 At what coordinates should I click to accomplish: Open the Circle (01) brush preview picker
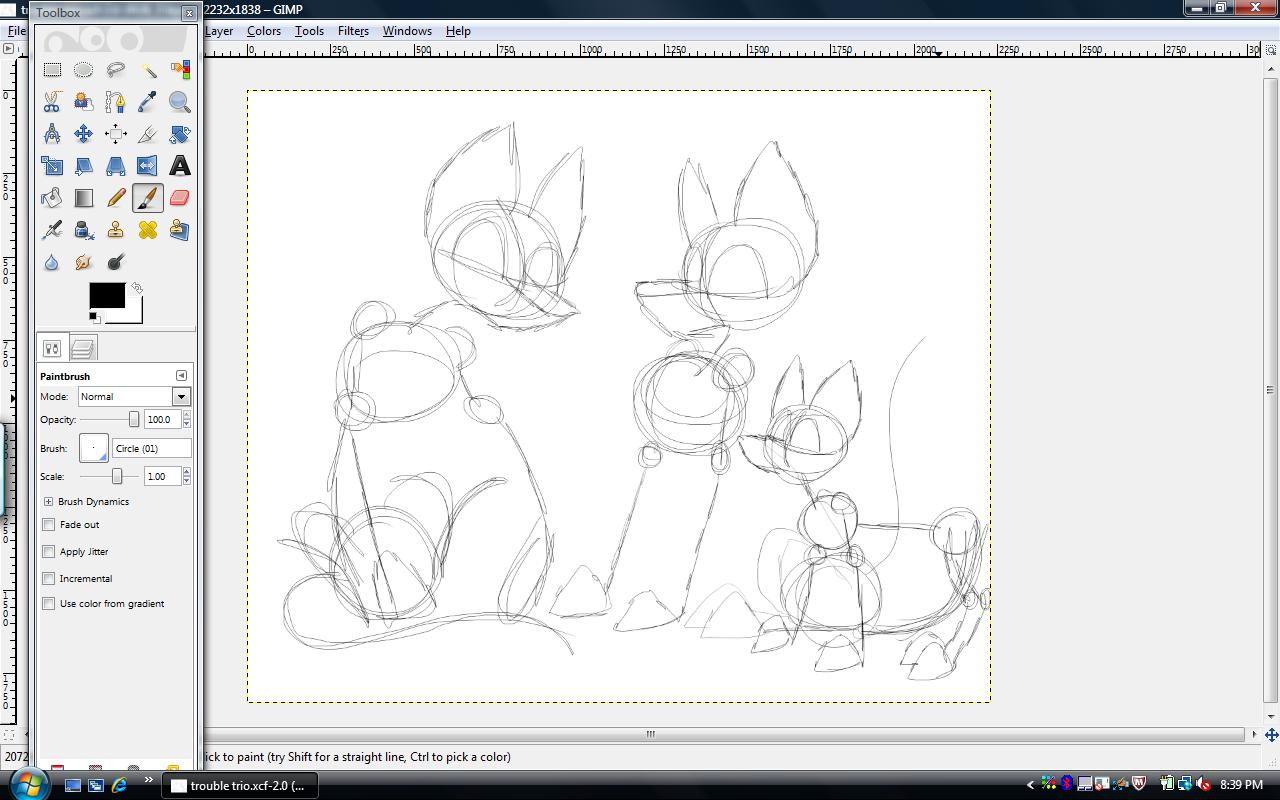[93, 448]
